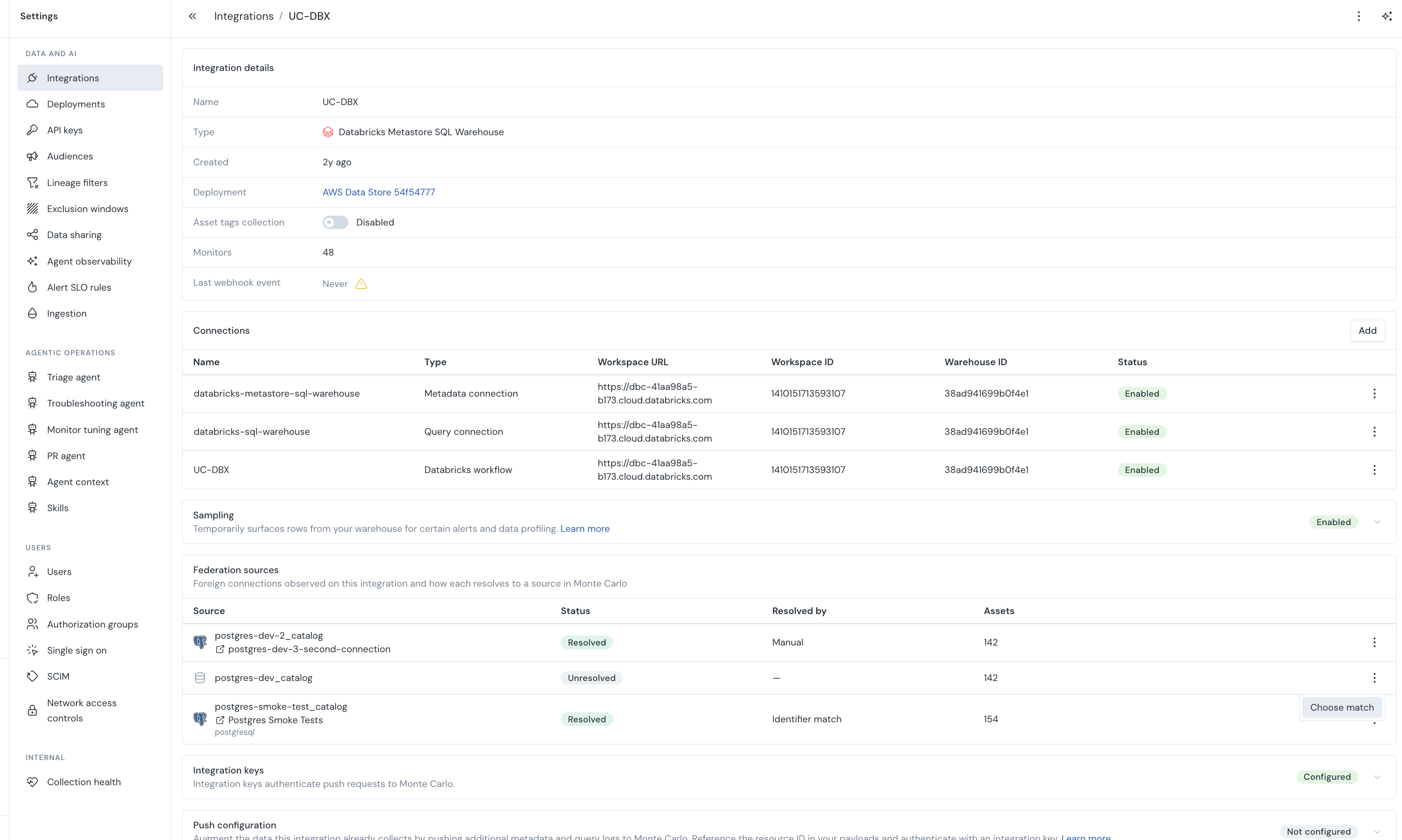Click external link icon beside postgres-dev-3-second-connection
This screenshot has height=840, width=1402.
[x=220, y=649]
